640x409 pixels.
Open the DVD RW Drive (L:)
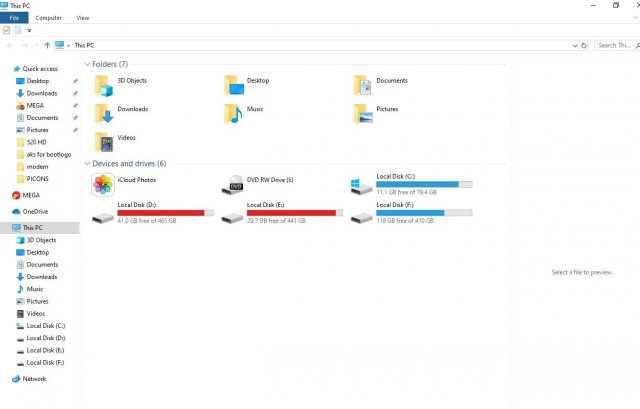click(233, 185)
